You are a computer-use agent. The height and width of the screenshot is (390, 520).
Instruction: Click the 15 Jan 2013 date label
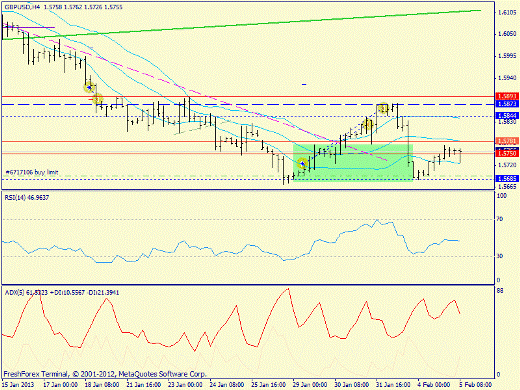(x=18, y=385)
